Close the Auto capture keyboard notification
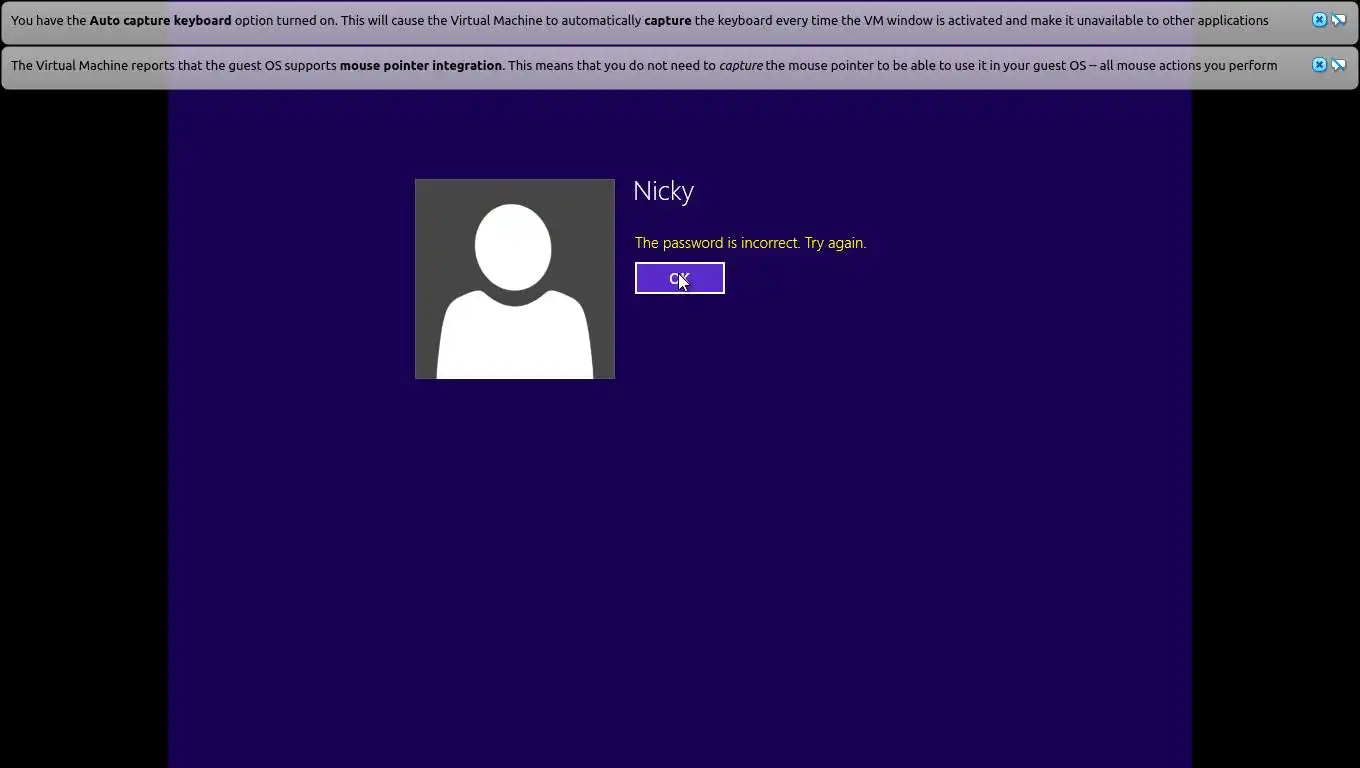The image size is (1360, 768). [1319, 20]
